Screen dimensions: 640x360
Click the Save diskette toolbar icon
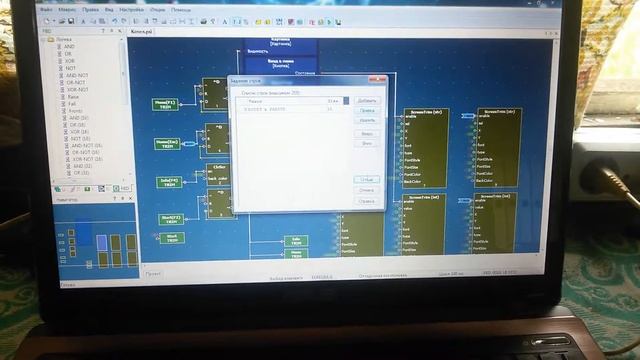(x=71, y=21)
